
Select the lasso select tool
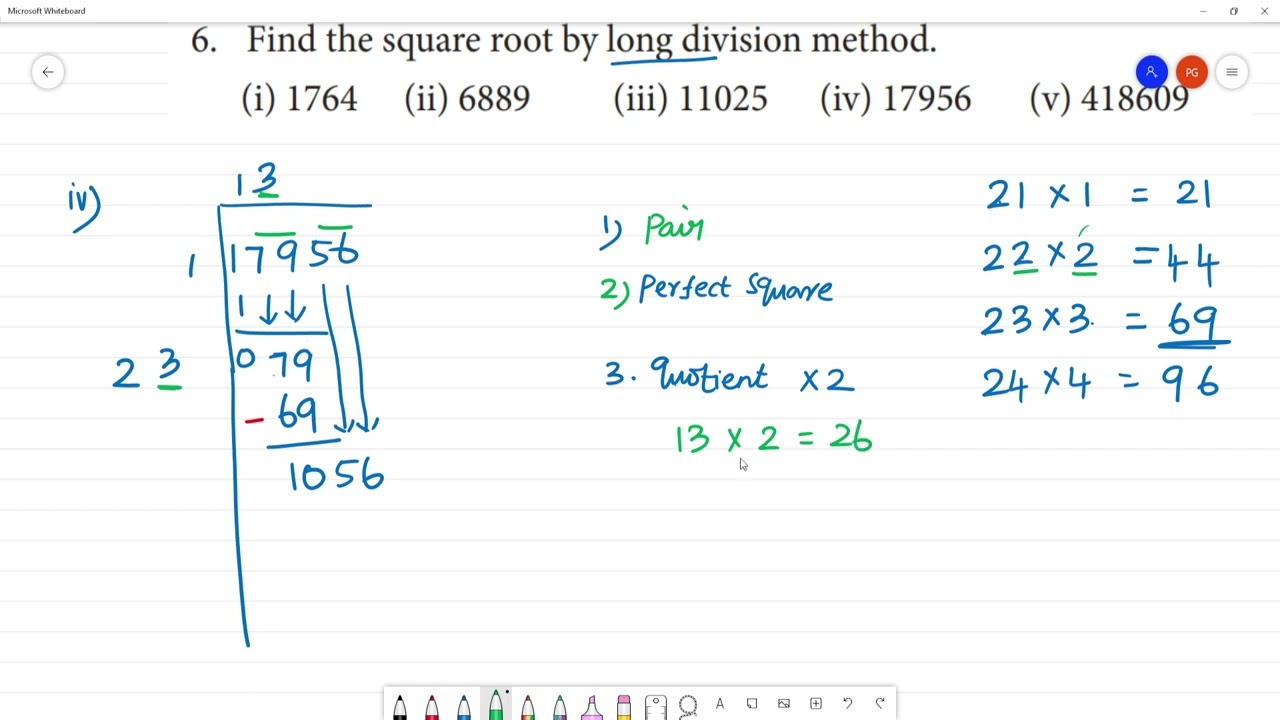point(688,706)
